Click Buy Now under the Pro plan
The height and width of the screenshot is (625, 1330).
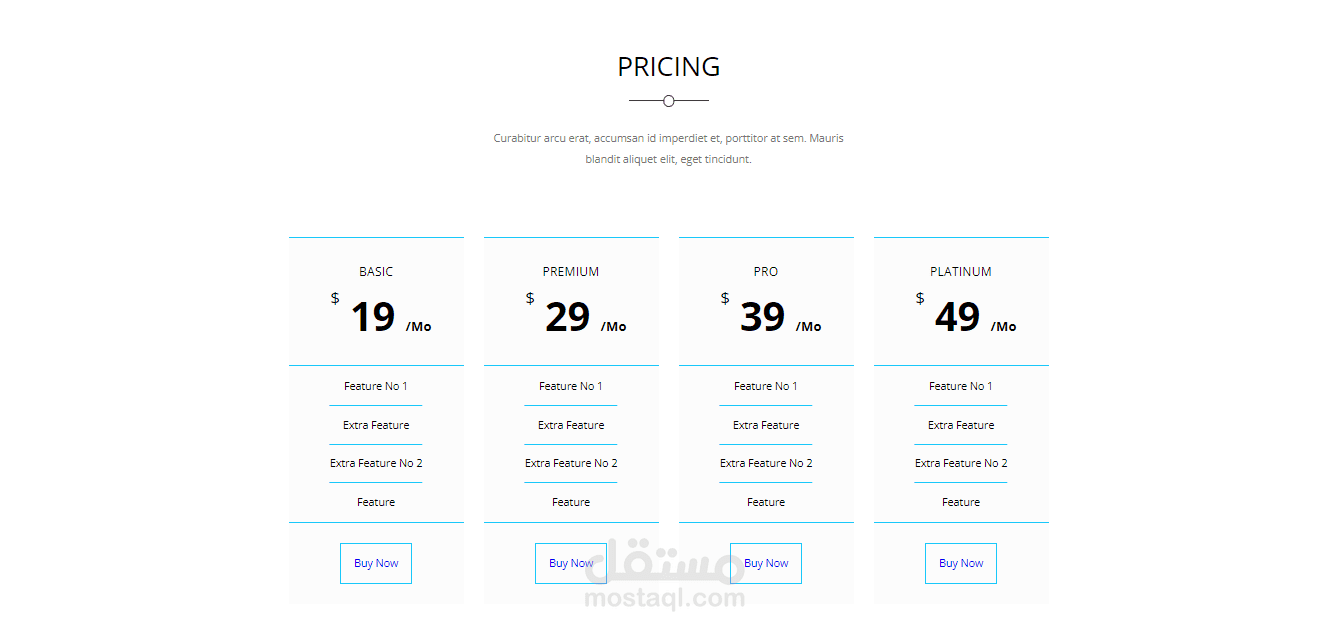click(766, 563)
